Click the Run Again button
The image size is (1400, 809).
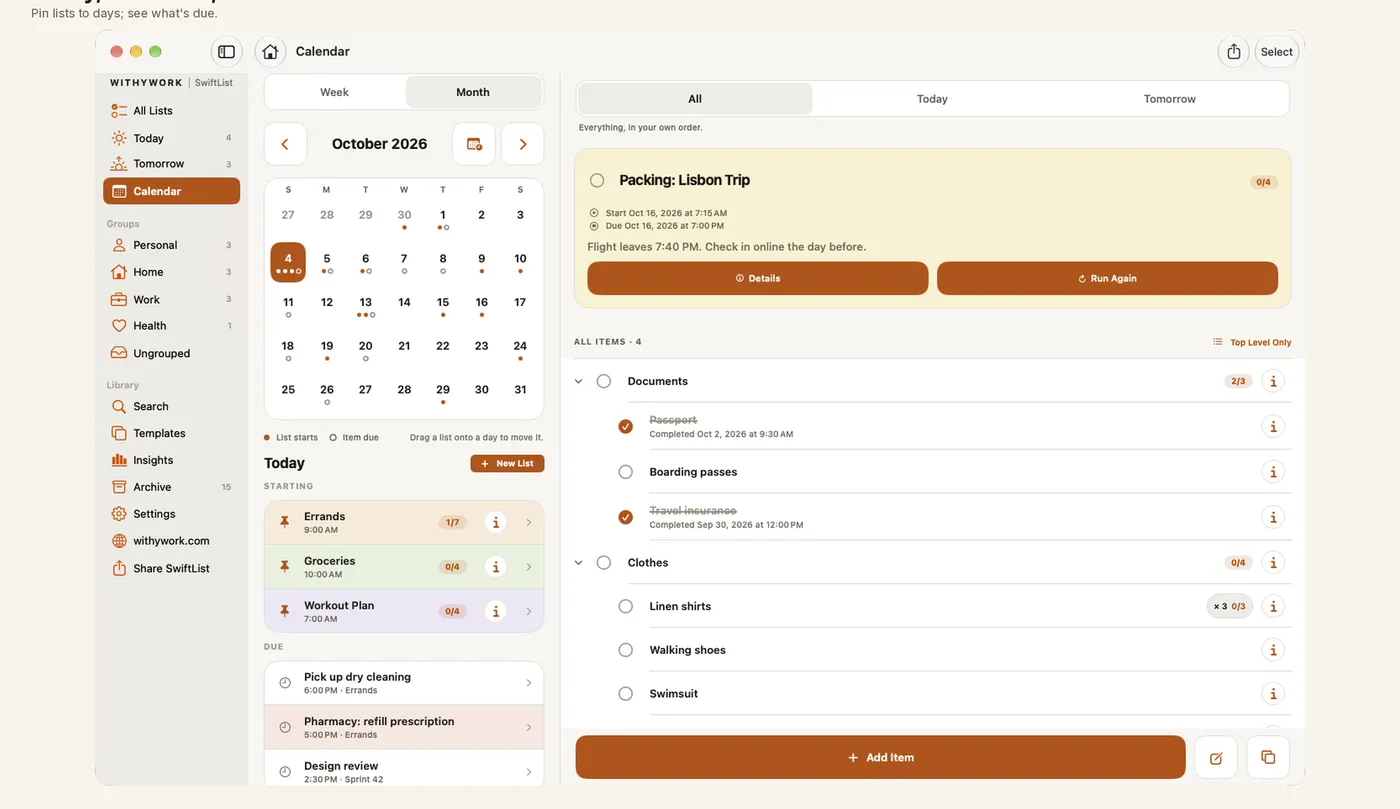[1107, 278]
